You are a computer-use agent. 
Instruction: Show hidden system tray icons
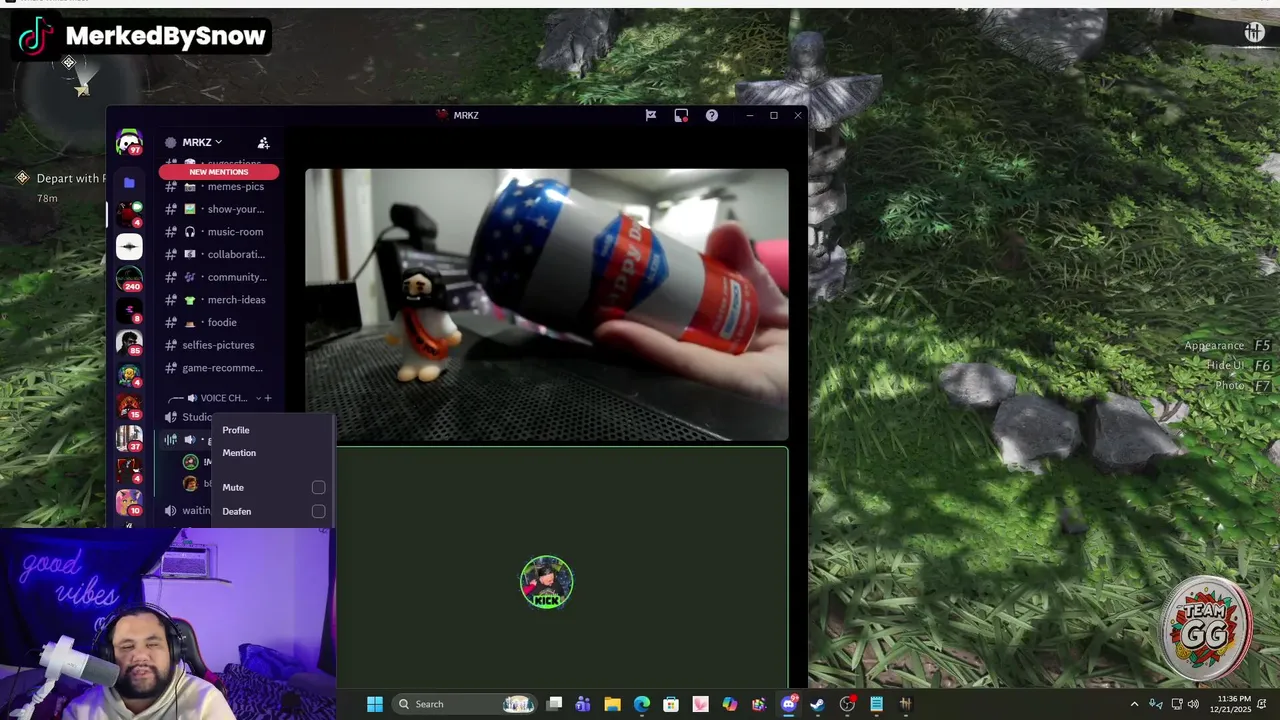pyautogui.click(x=1134, y=704)
